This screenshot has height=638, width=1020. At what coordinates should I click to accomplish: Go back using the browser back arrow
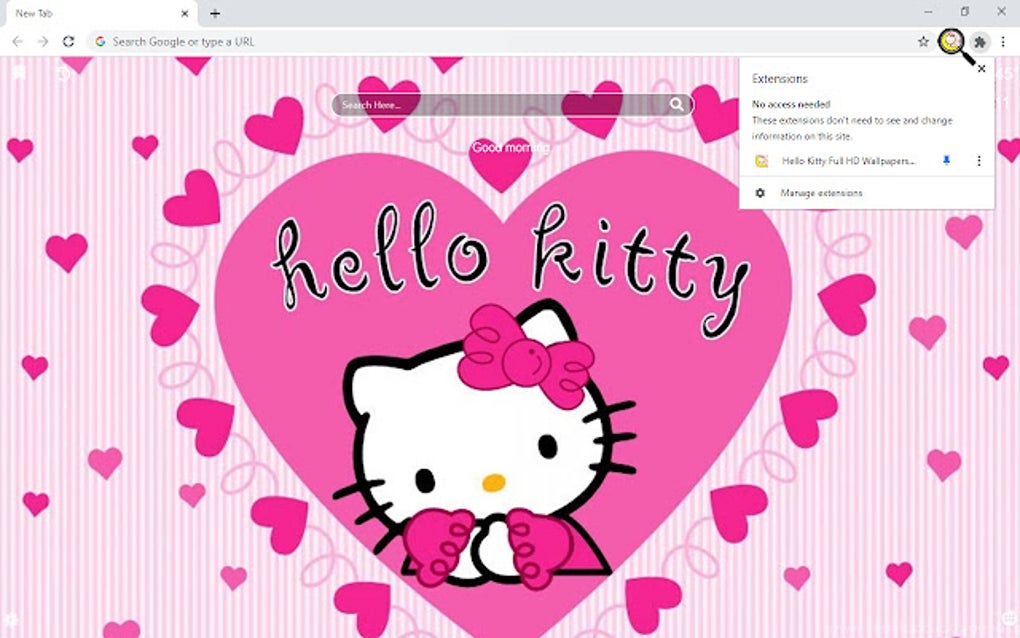pos(18,42)
